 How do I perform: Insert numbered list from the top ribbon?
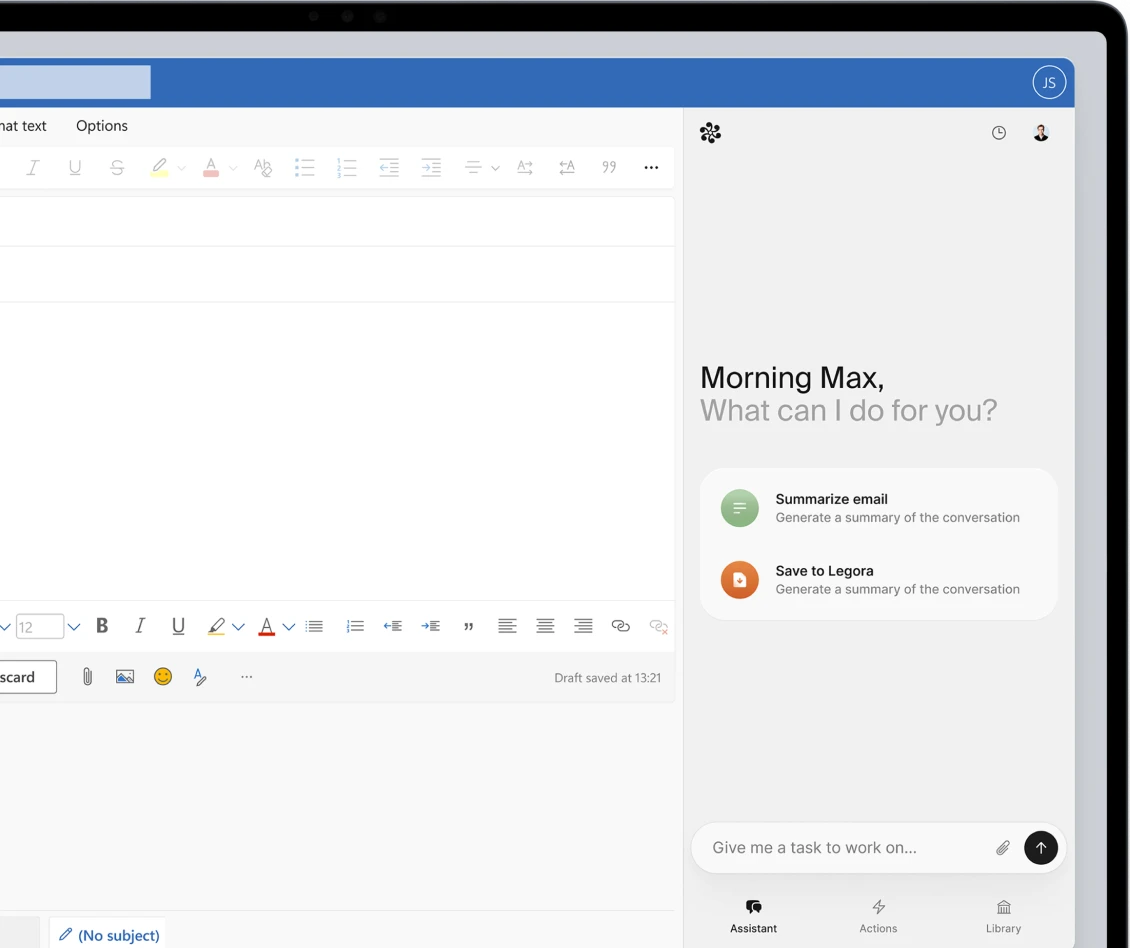pyautogui.click(x=347, y=167)
